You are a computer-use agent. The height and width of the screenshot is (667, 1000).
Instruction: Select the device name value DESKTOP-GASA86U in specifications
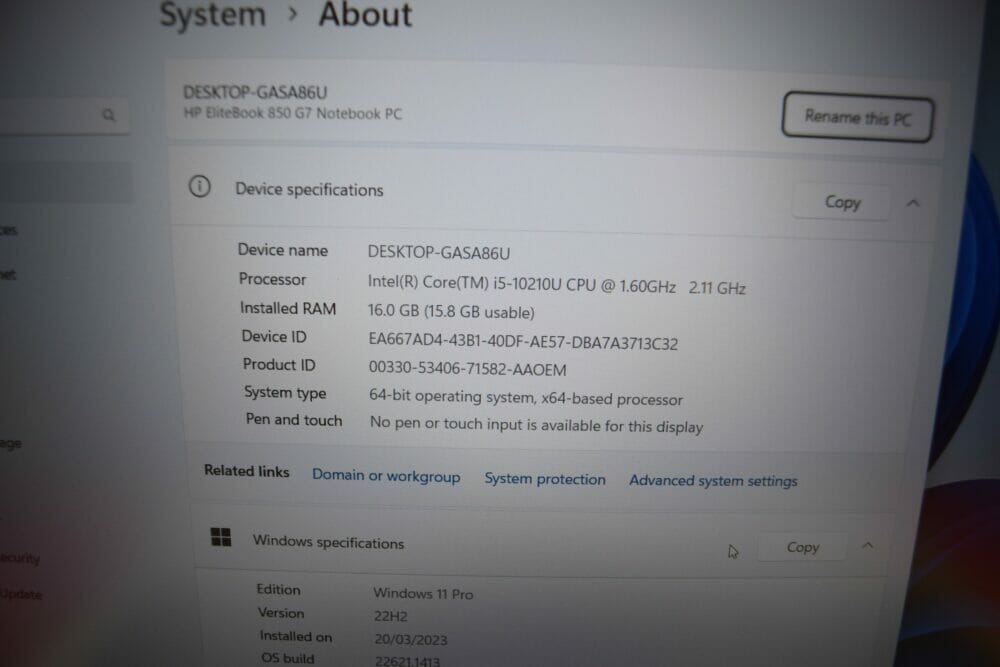(439, 253)
